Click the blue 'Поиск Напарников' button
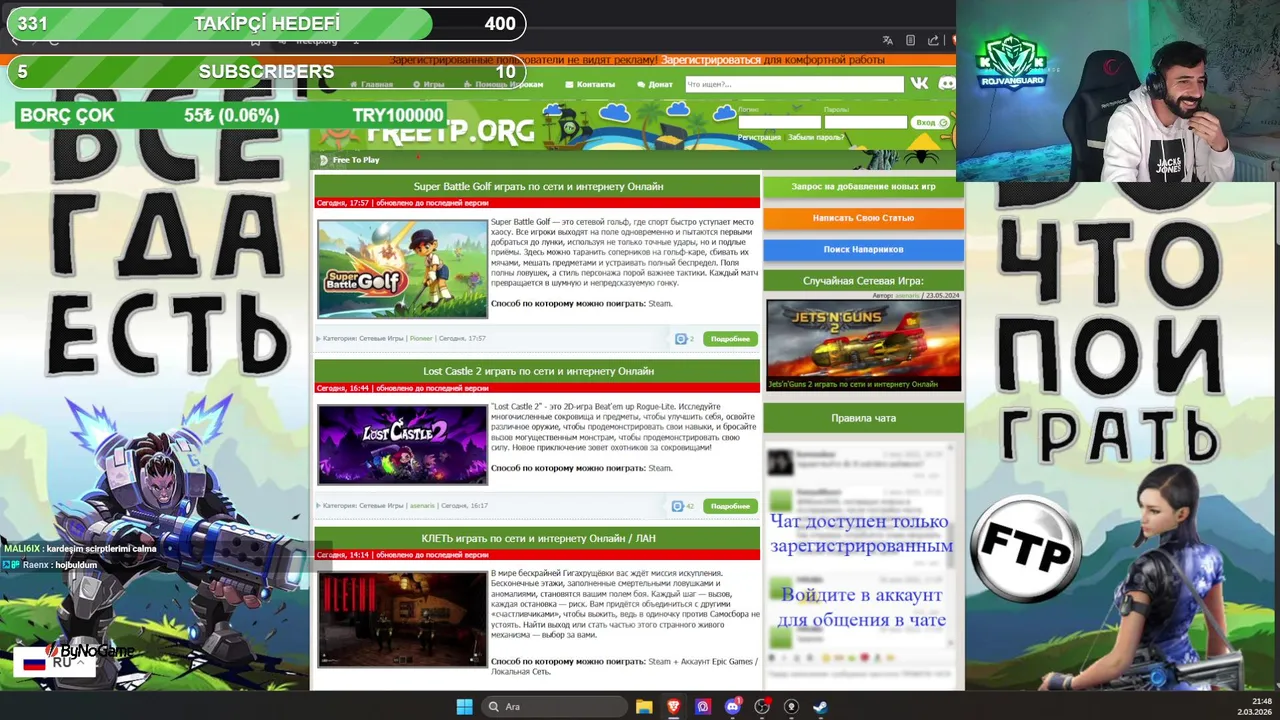This screenshot has width=1280, height=720. pos(863,249)
